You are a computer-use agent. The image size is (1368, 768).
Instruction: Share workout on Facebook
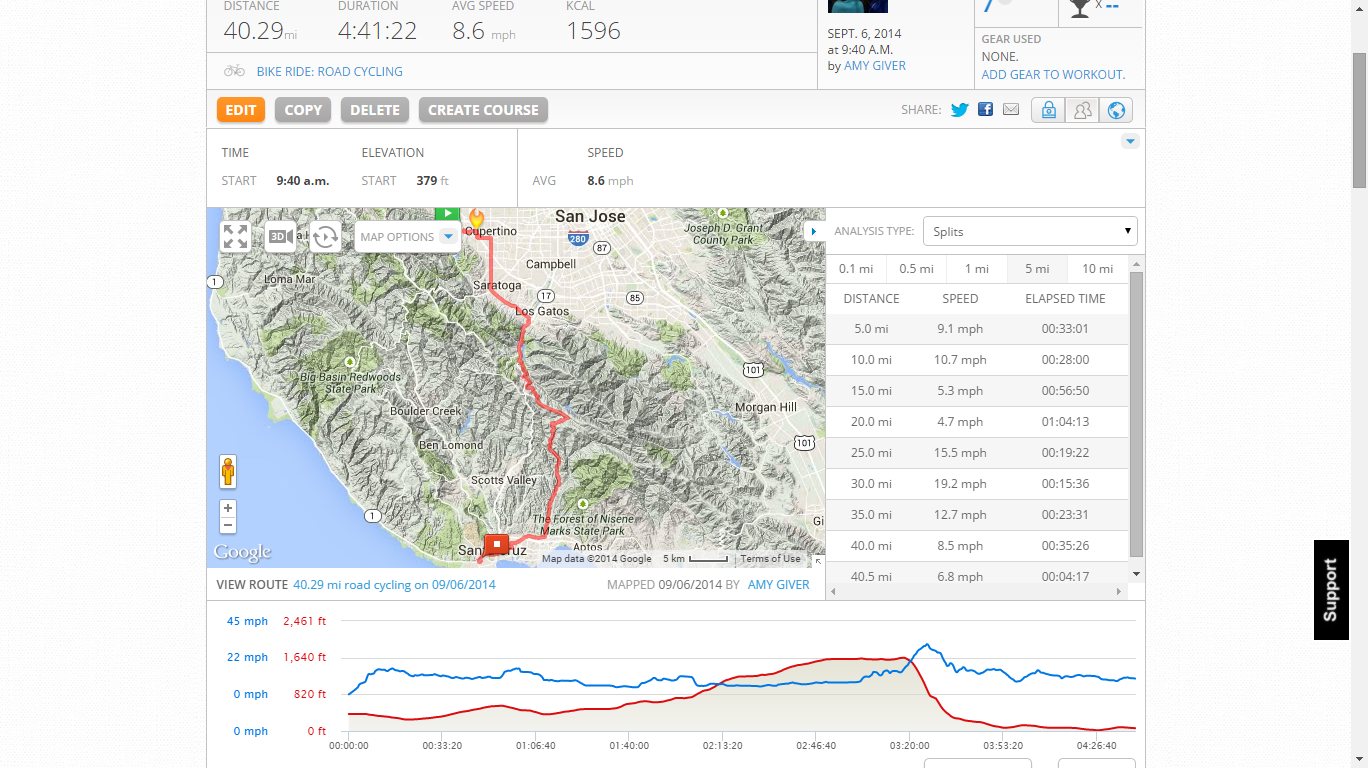click(x=986, y=110)
